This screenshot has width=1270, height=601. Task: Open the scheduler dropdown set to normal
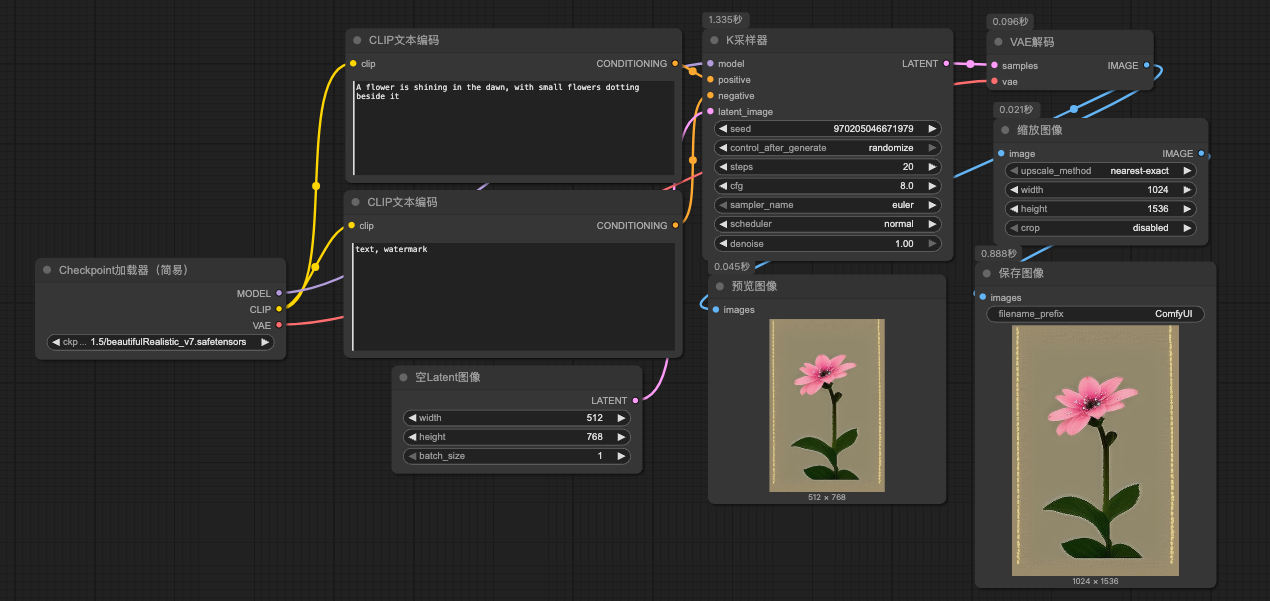click(x=827, y=224)
